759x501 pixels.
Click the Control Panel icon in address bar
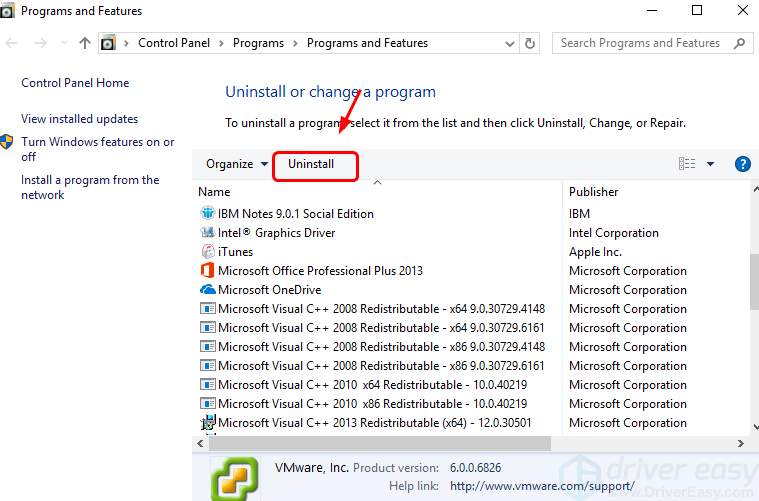pyautogui.click(x=108, y=43)
